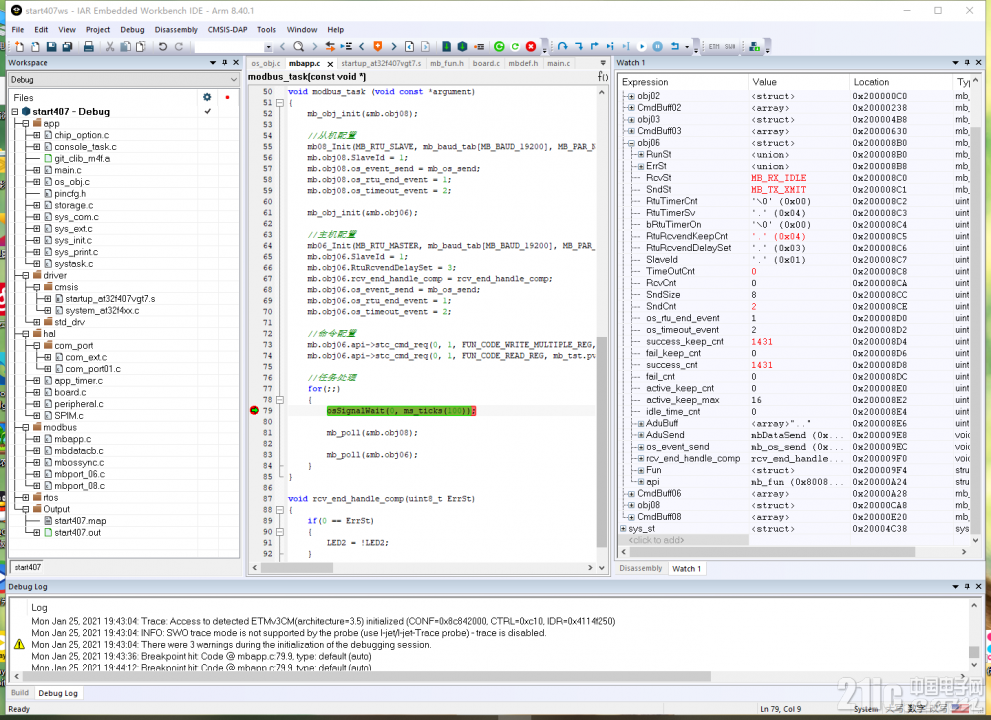Click the Go (run) debug button
This screenshot has height=720, width=991.
641,47
